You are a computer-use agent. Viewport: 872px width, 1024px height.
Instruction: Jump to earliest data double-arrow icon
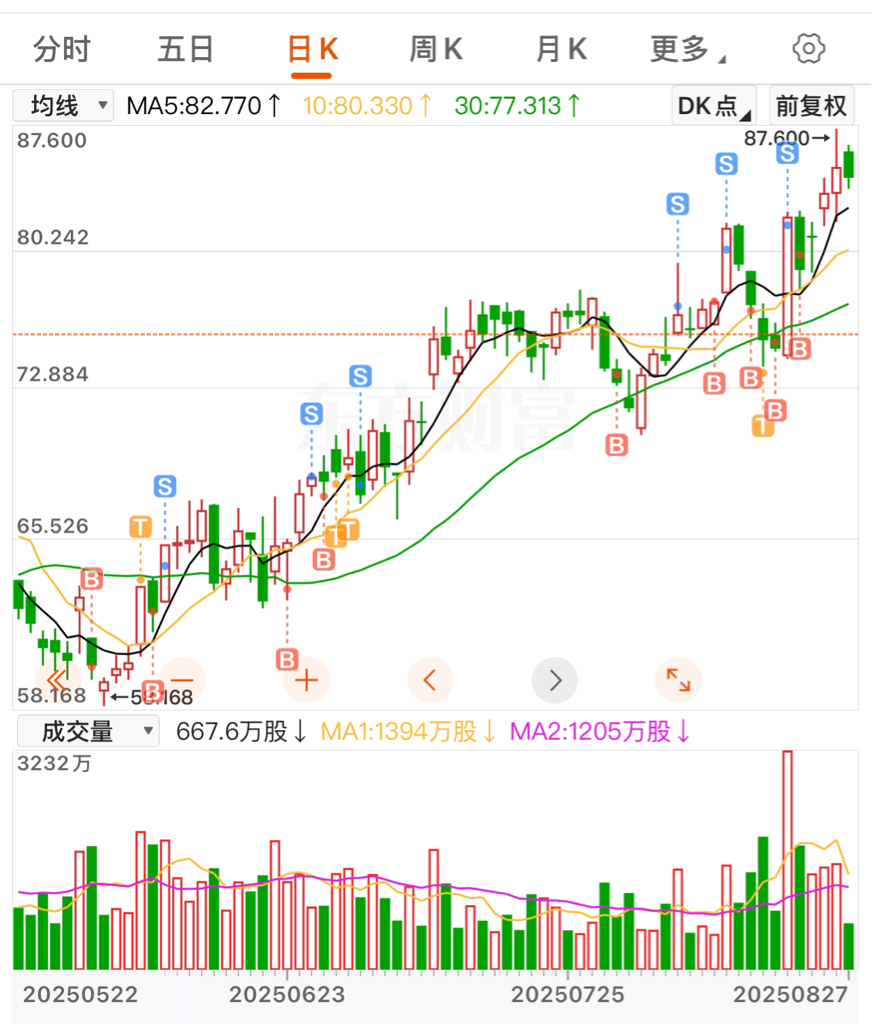57,680
